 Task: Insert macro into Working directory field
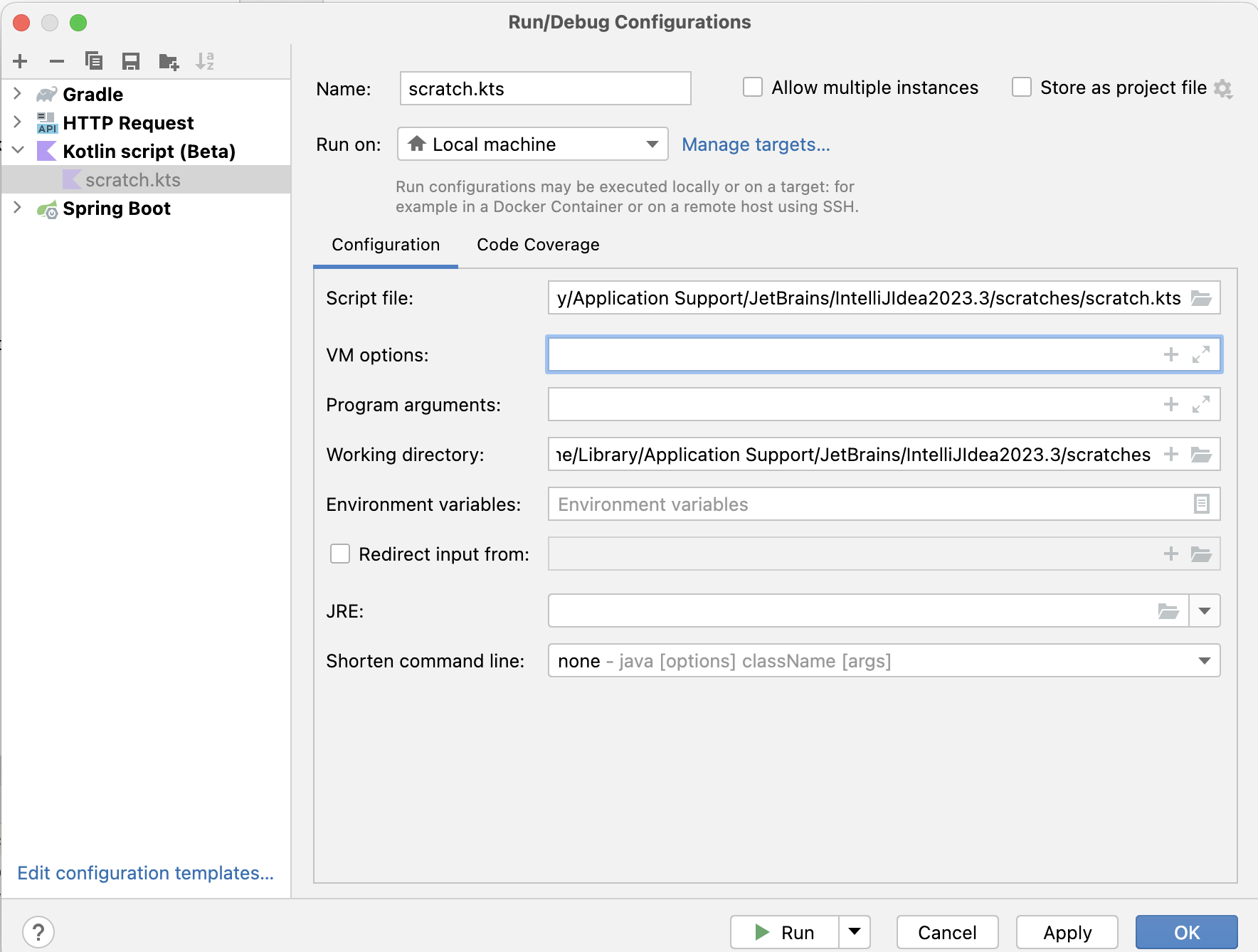1171,454
